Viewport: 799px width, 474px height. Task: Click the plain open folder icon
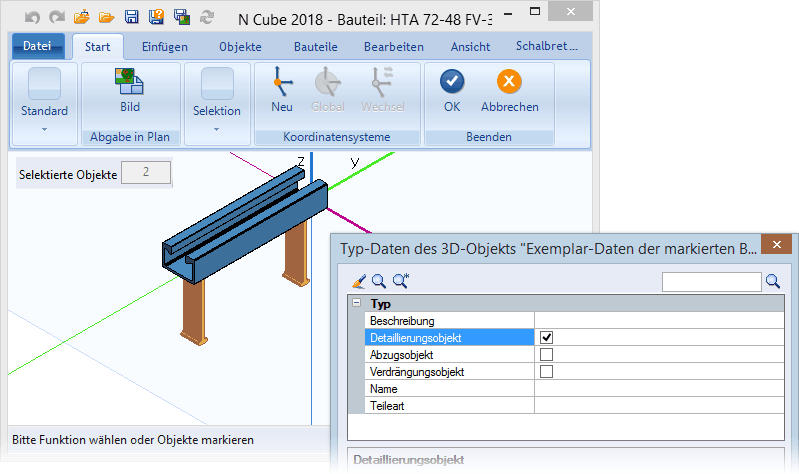pyautogui.click(x=106, y=18)
